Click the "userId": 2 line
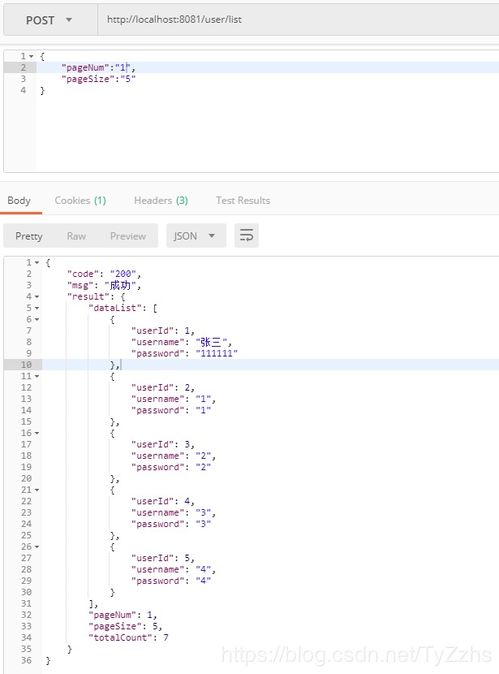Image resolution: width=499 pixels, height=674 pixels. coord(163,387)
